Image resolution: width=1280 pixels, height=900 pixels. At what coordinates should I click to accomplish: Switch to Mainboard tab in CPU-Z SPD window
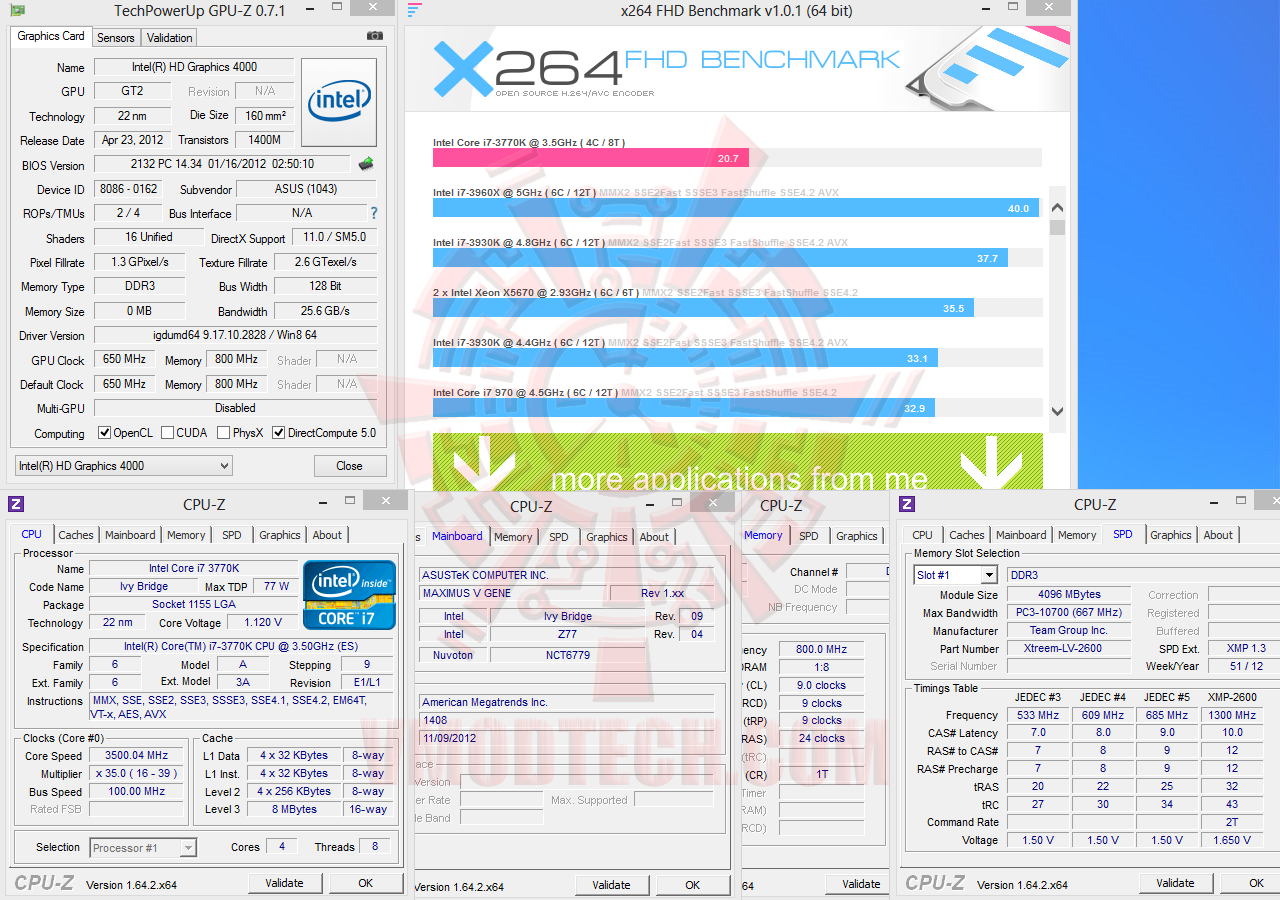(1021, 535)
